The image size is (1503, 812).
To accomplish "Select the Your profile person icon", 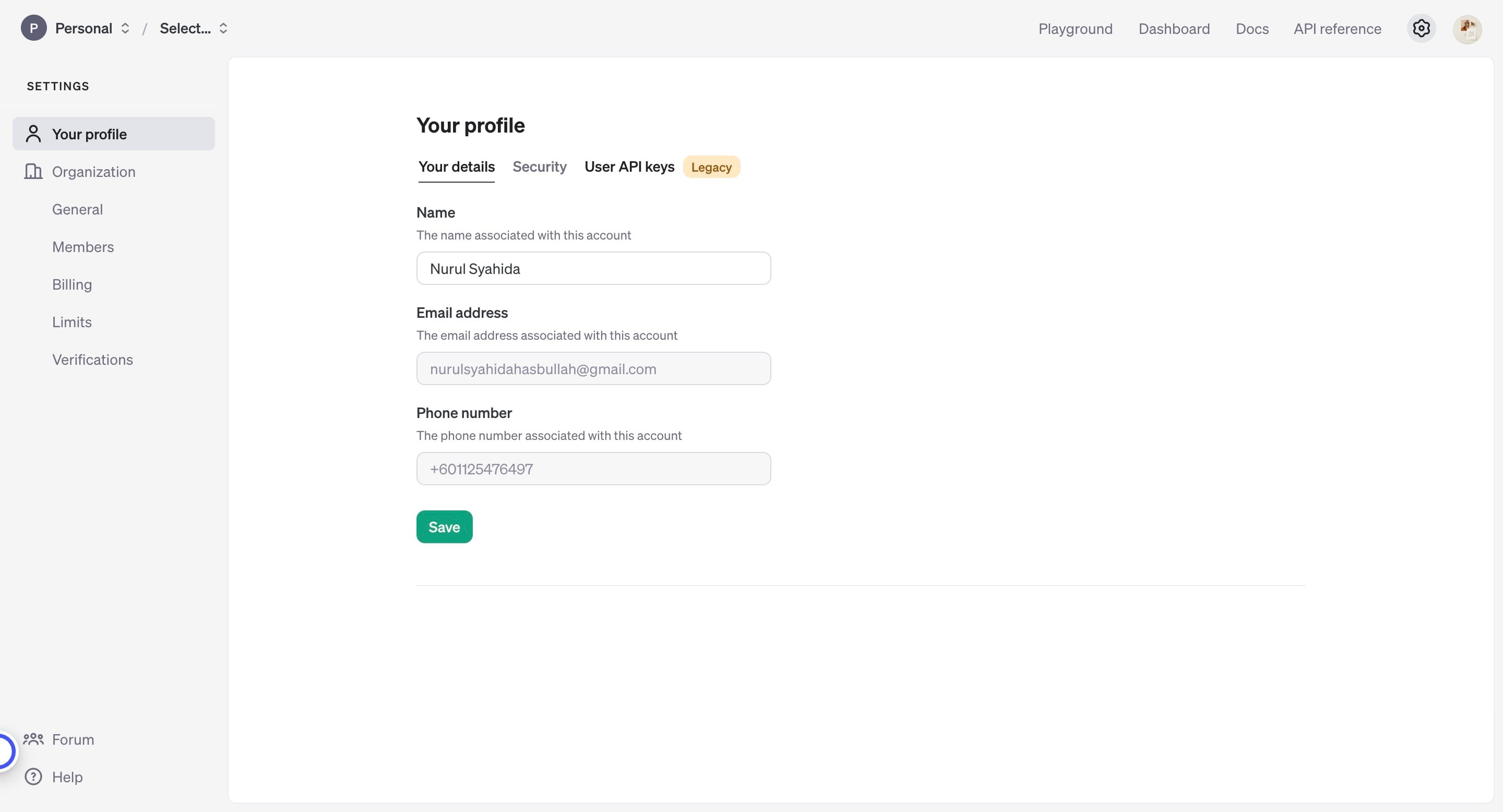I will [33, 133].
